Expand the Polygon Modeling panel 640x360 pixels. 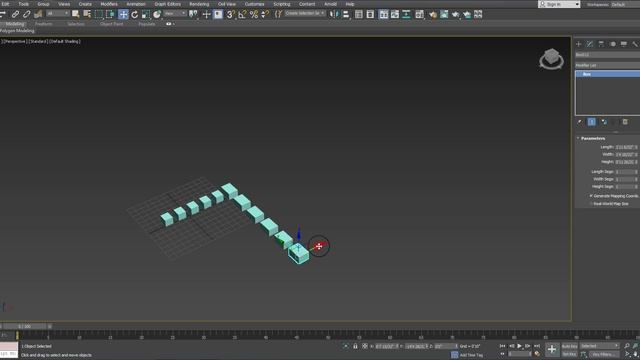click(x=17, y=31)
